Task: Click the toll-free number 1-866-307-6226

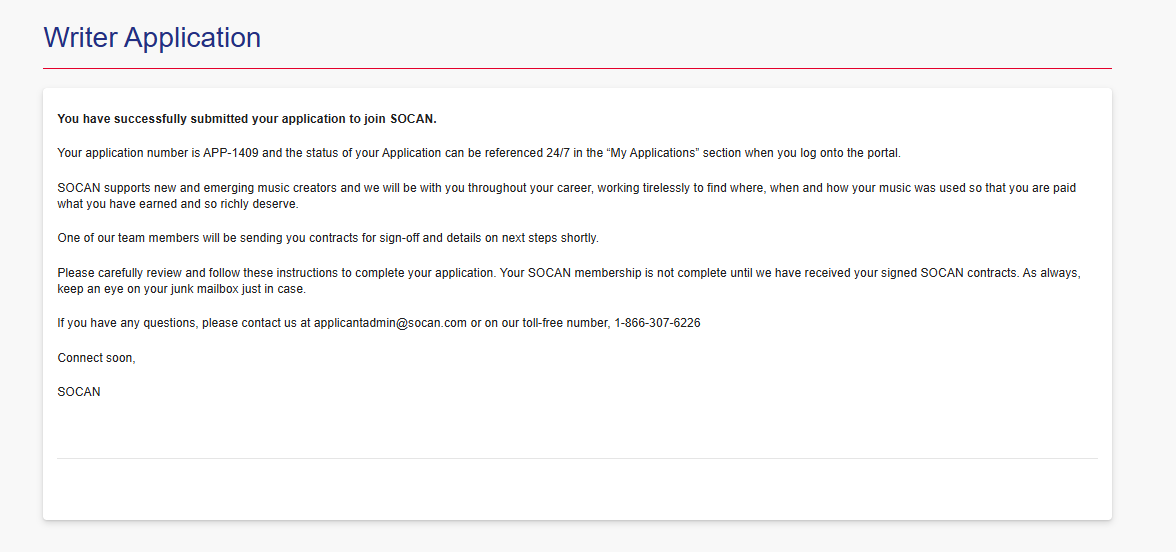Action: pos(657,323)
